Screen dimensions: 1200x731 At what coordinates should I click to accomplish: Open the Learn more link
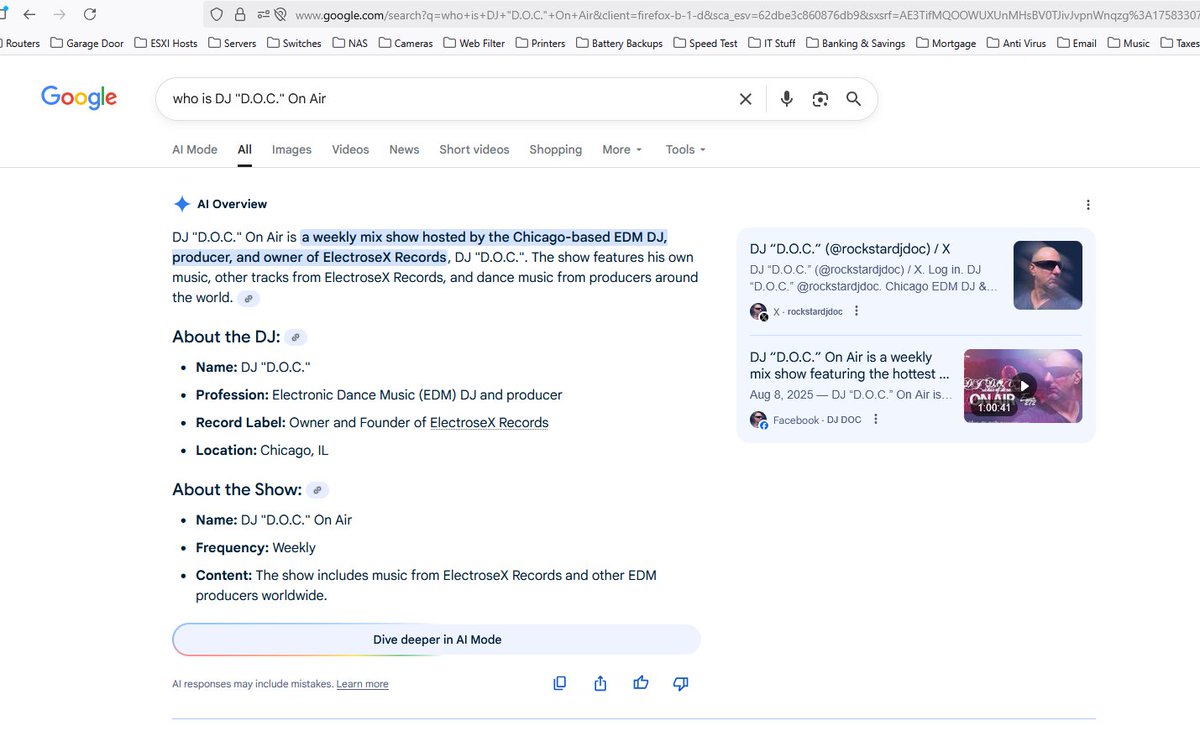point(362,684)
